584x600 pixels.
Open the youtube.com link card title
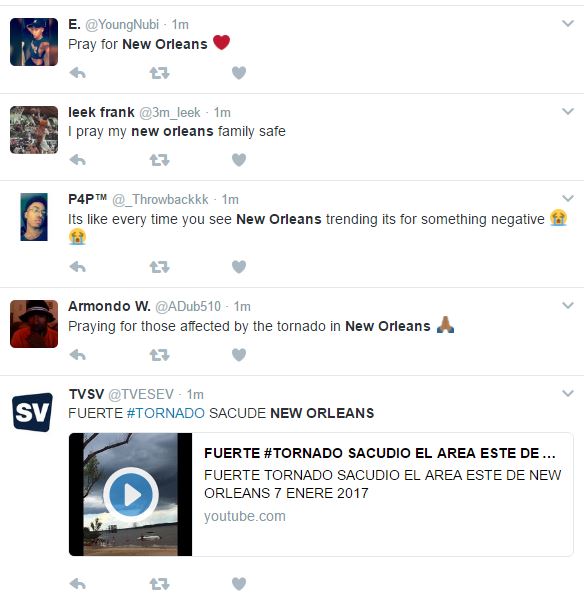coord(380,453)
